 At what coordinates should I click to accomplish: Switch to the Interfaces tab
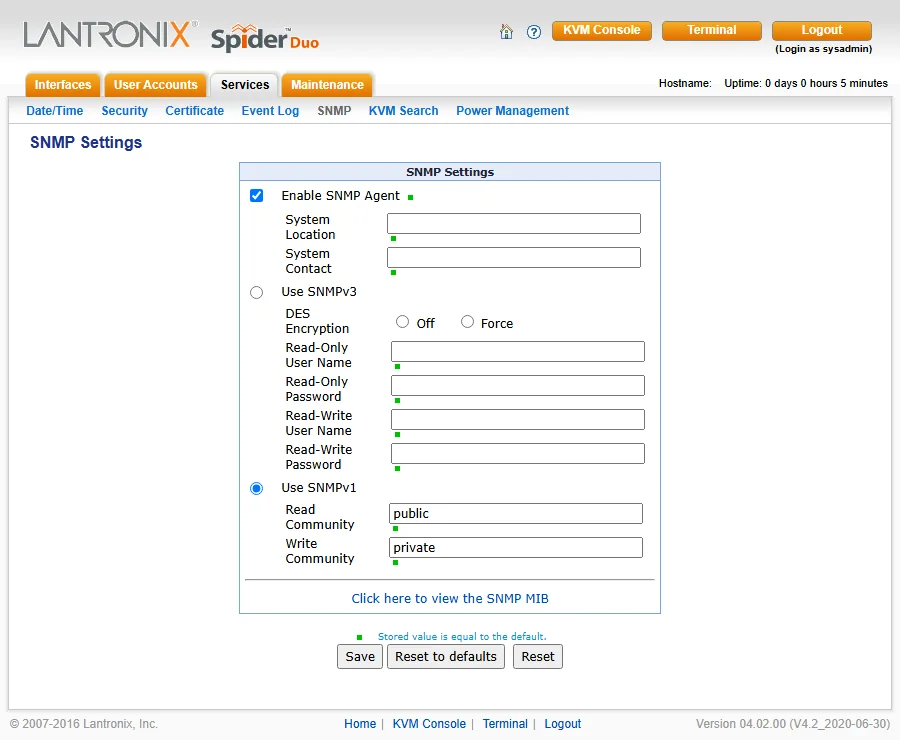pos(63,85)
